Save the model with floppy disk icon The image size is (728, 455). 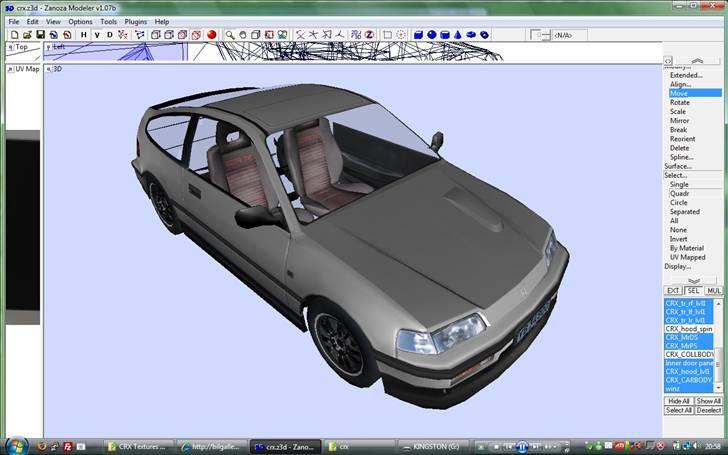click(40, 35)
